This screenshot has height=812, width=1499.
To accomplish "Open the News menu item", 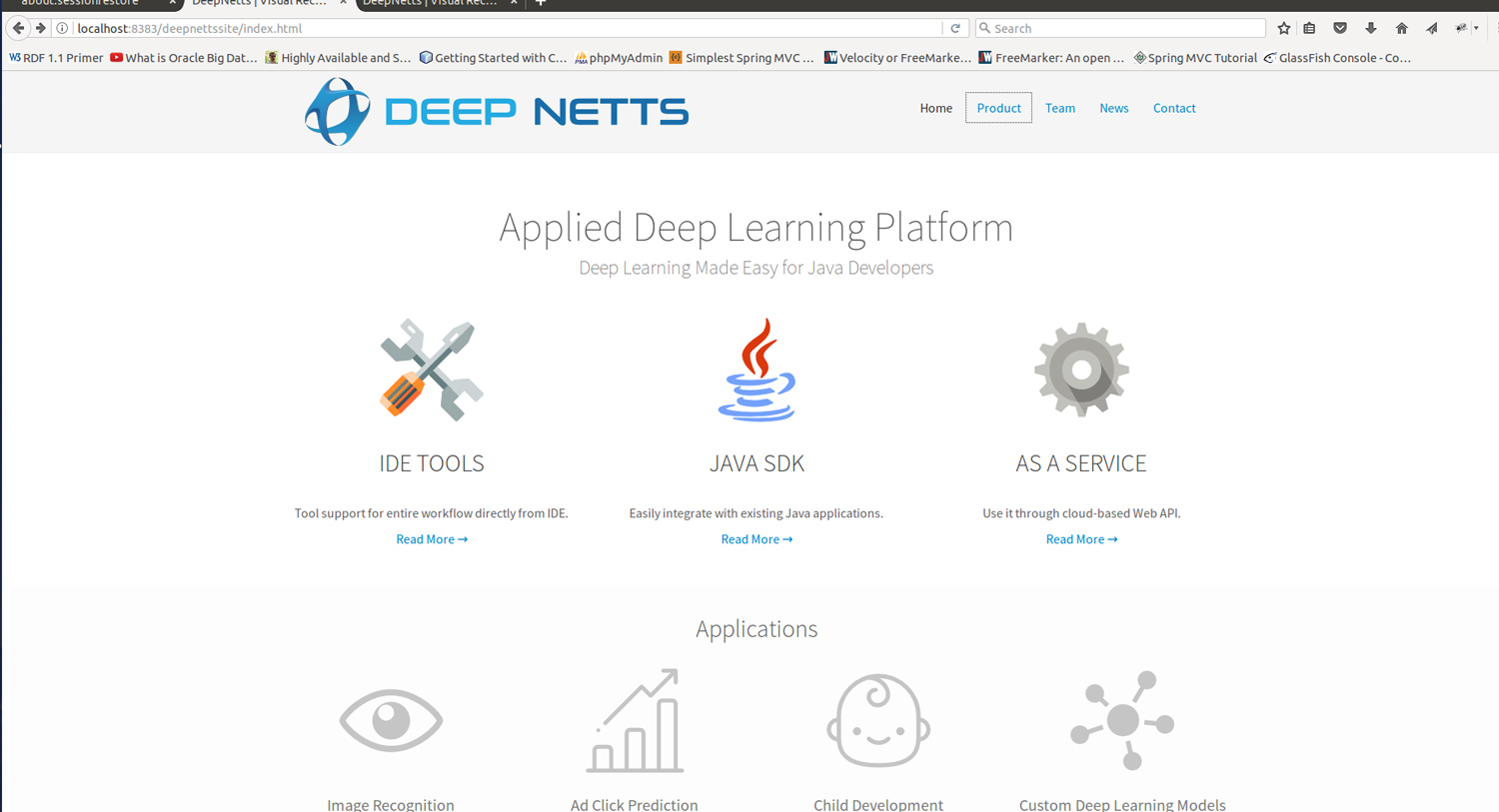I will [x=1114, y=108].
